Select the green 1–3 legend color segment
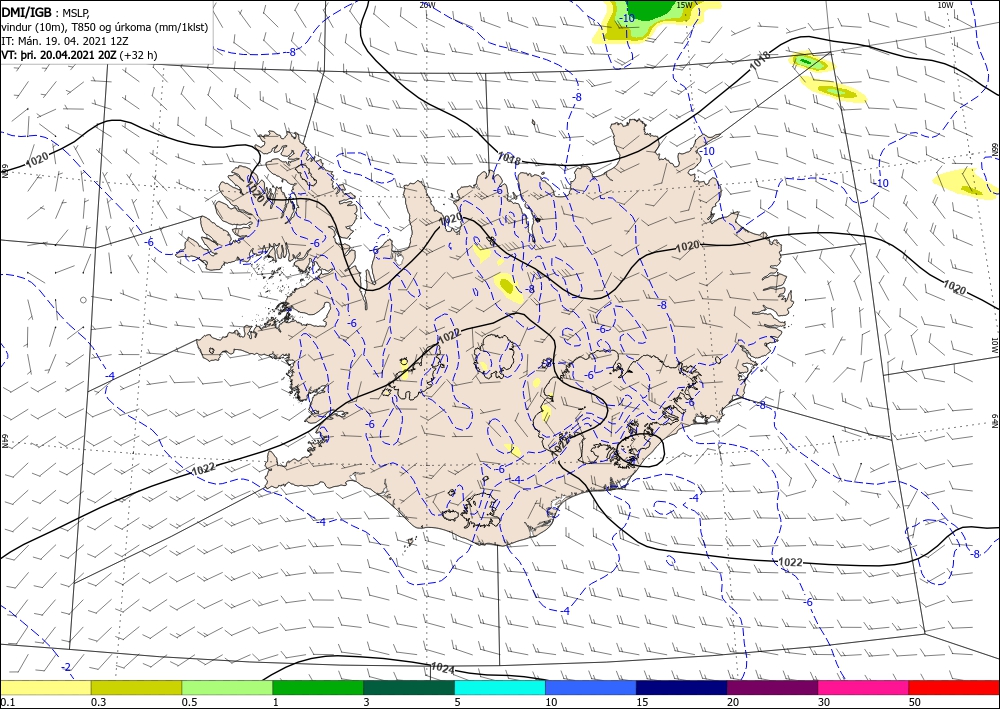The width and height of the screenshot is (1000, 709). coord(318,688)
